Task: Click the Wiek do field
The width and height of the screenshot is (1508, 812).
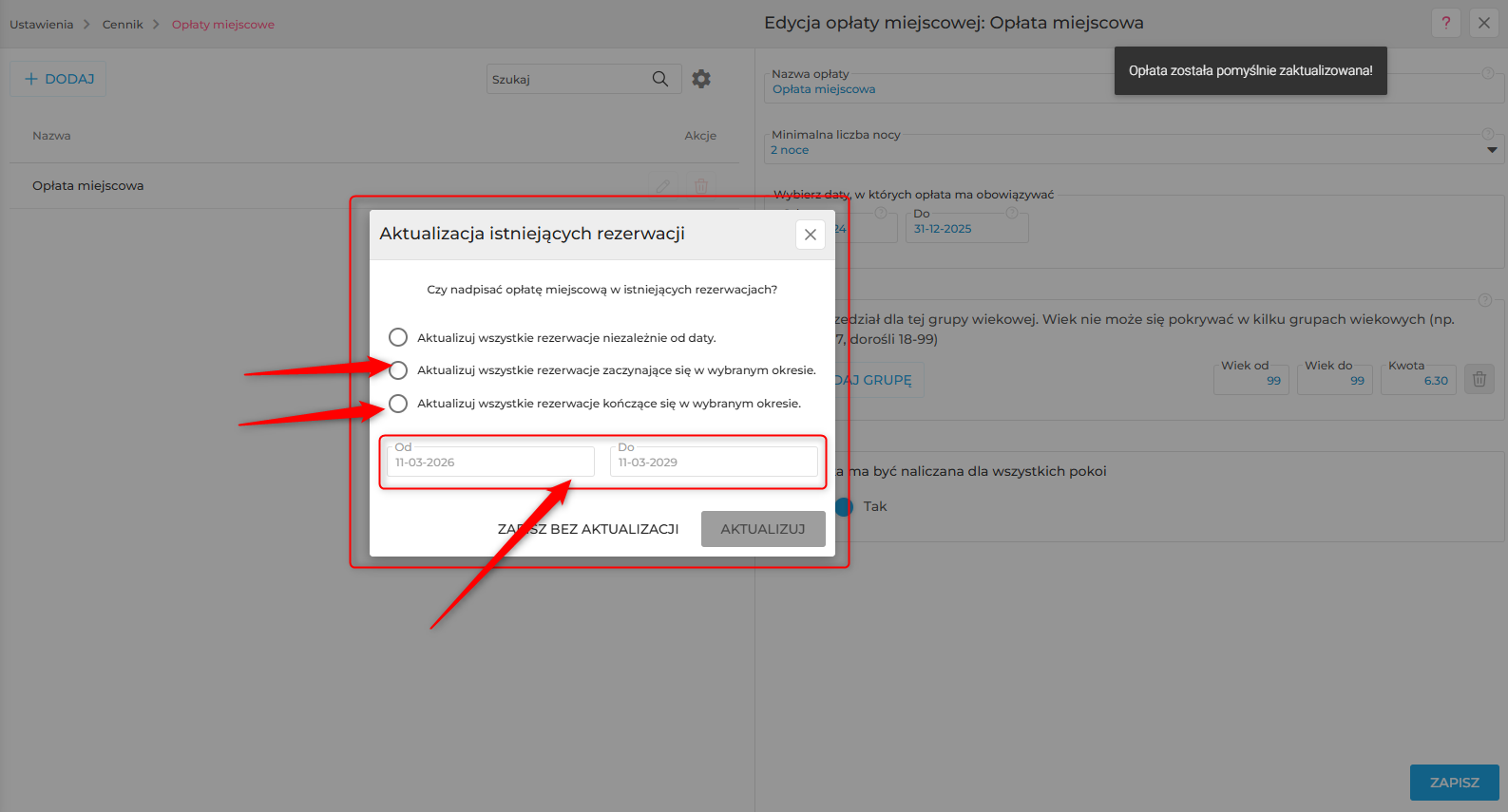Action: pos(1335,380)
